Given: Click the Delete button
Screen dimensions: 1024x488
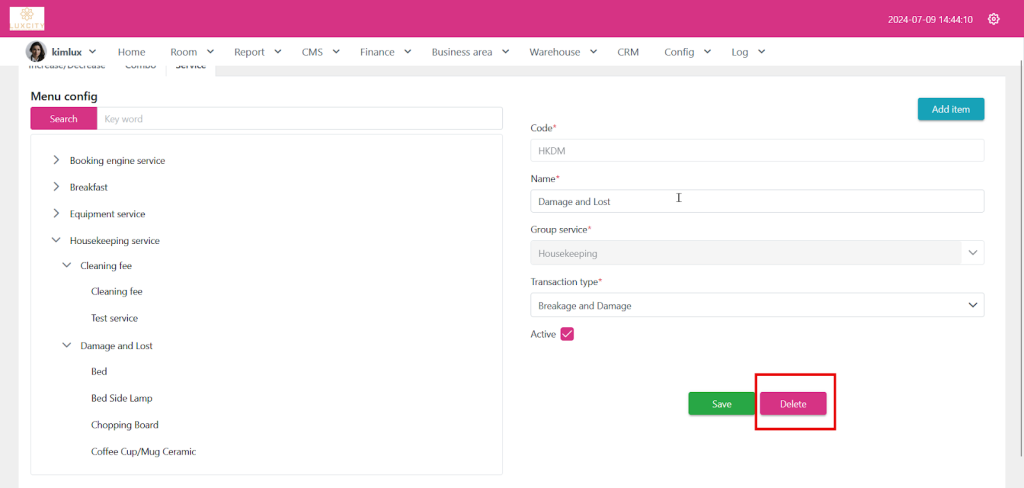Looking at the screenshot, I should point(793,404).
